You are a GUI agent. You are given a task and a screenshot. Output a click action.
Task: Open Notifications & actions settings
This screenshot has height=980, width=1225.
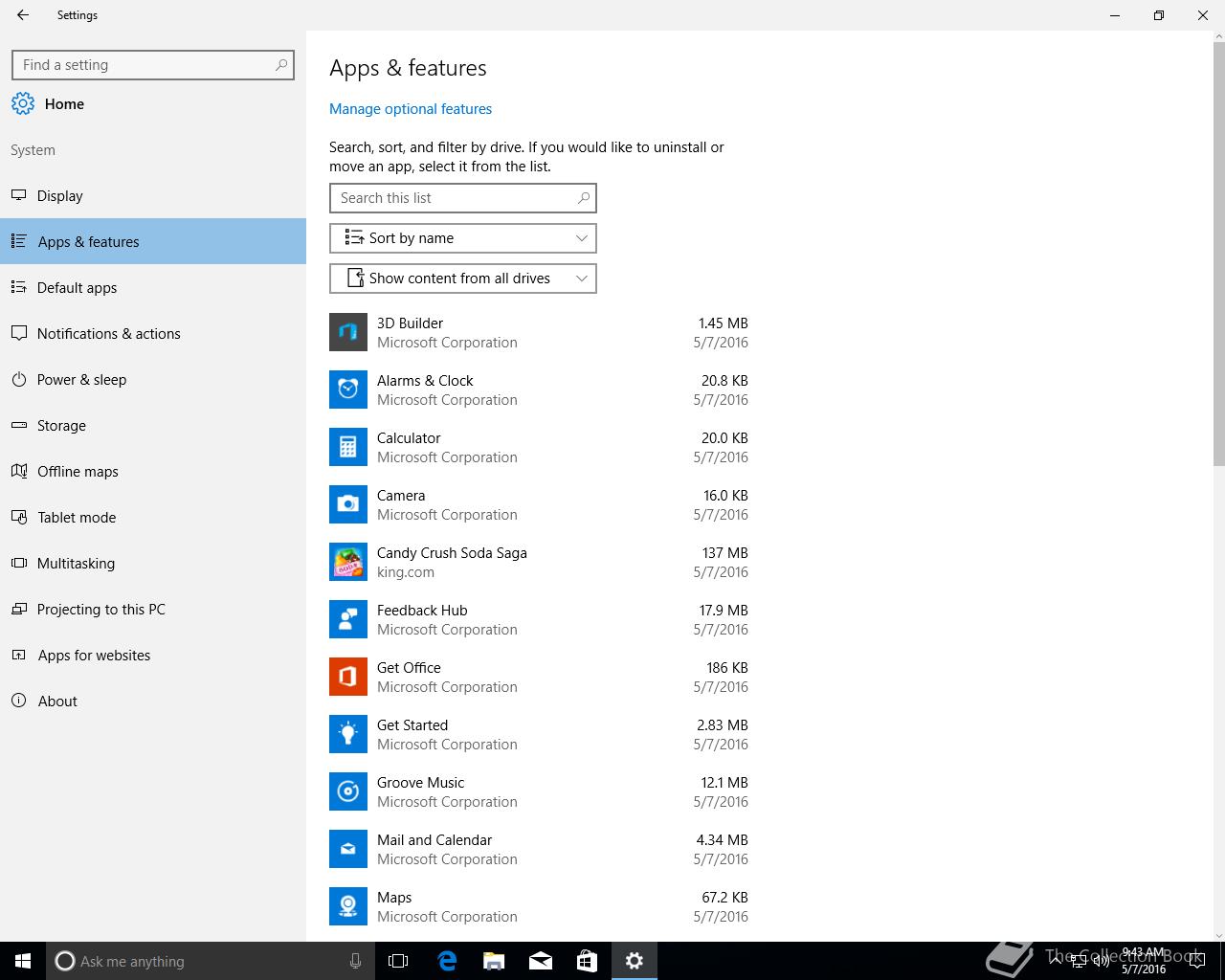click(x=153, y=334)
